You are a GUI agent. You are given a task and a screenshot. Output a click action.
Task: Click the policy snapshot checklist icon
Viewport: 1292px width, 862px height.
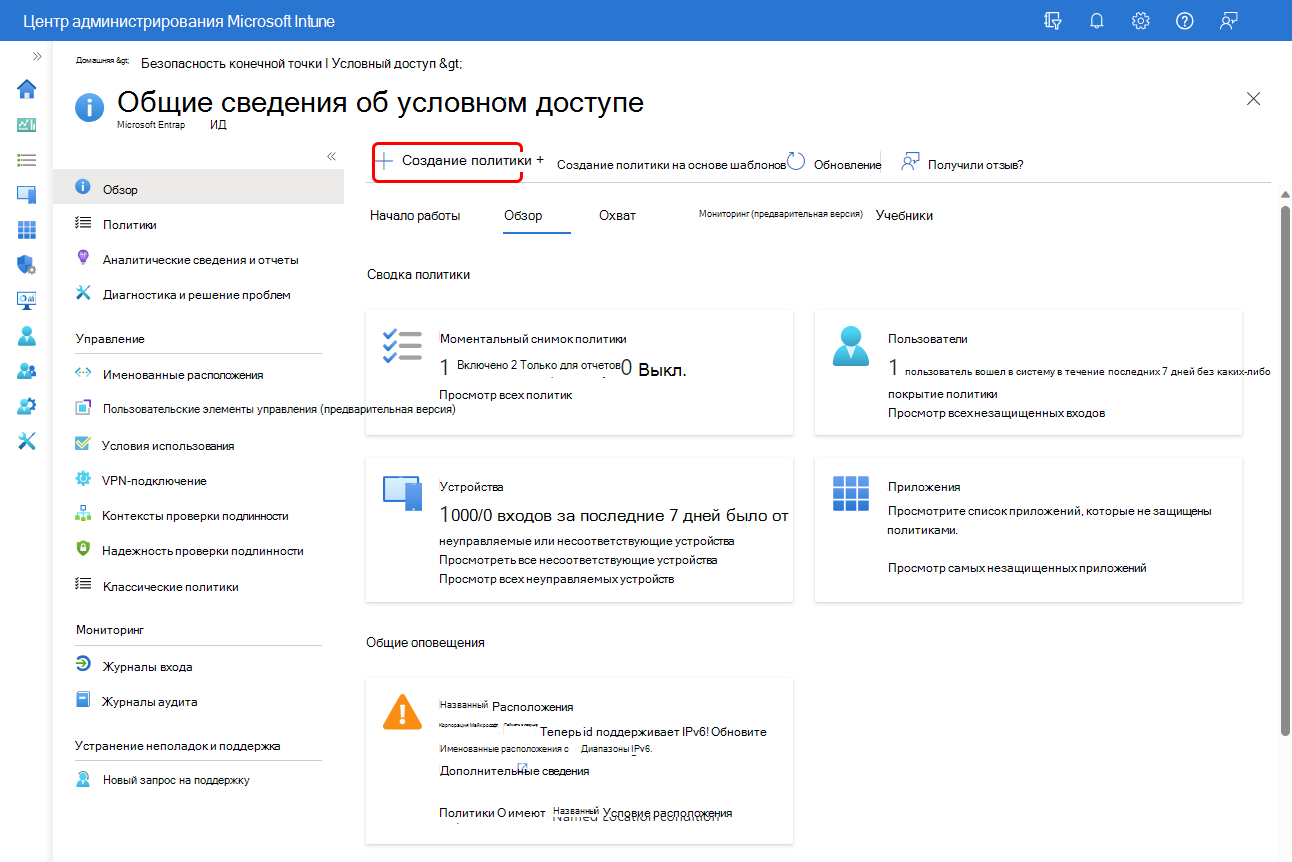point(403,345)
